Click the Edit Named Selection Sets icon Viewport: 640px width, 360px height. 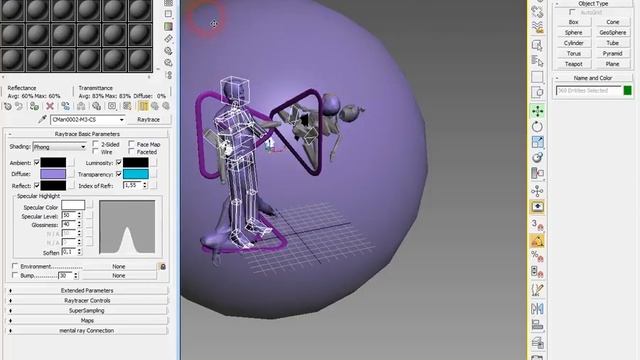[x=537, y=290]
